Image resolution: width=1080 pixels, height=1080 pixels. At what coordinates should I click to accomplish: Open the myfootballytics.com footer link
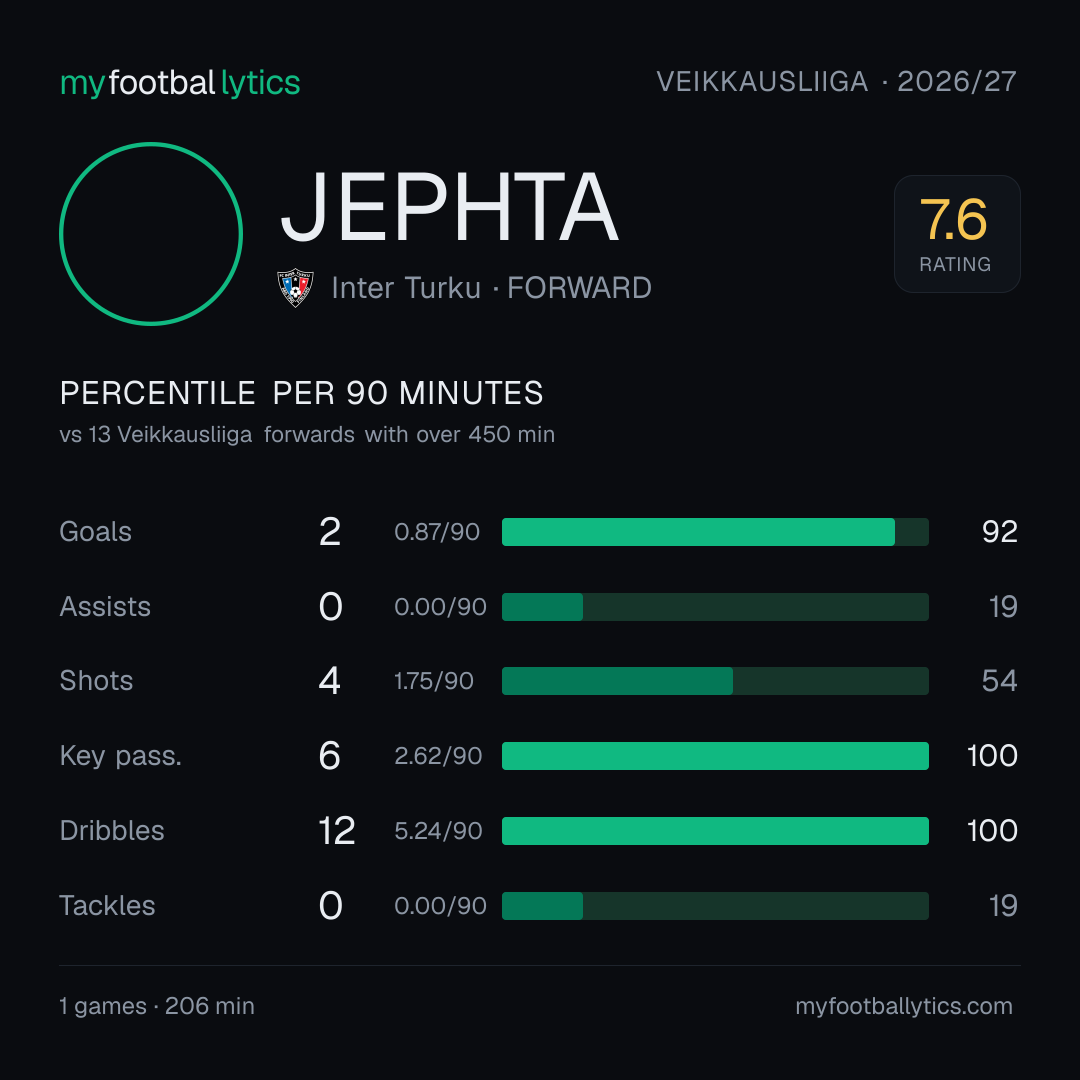coord(904,1006)
